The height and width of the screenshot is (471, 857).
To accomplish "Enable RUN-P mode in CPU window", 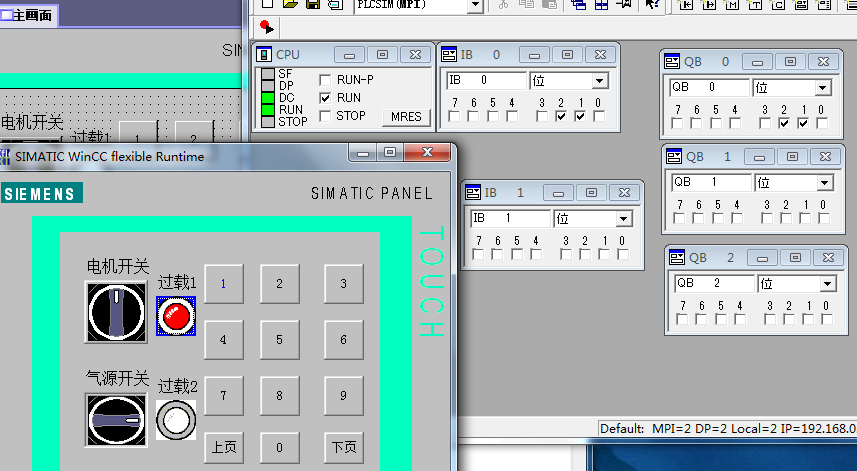I will click(325, 80).
